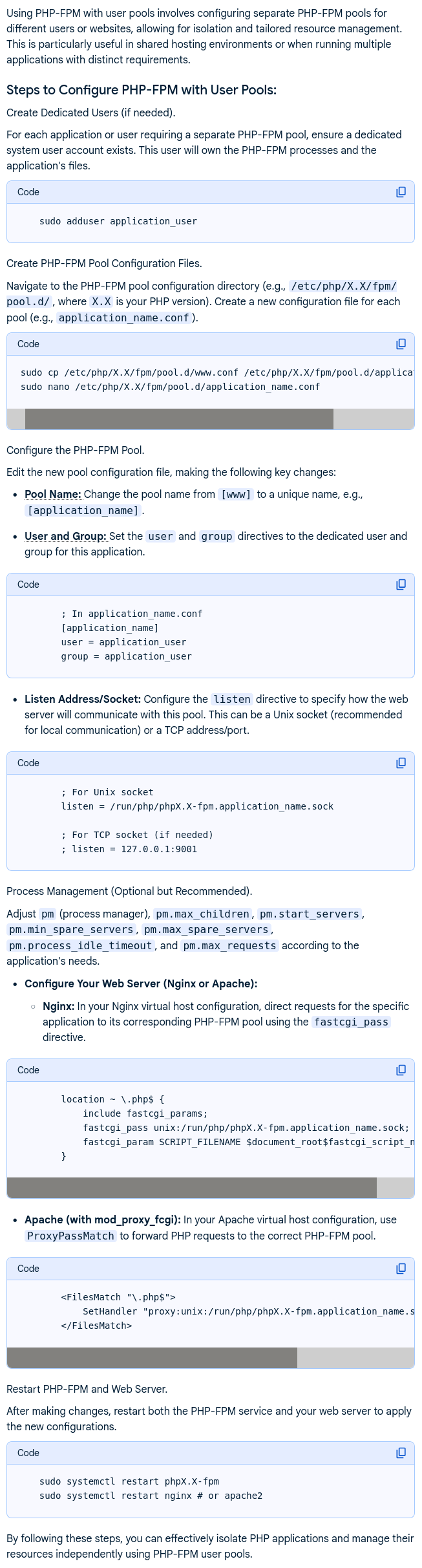
Task: Click the pm.max_children inline code
Action: [203, 914]
